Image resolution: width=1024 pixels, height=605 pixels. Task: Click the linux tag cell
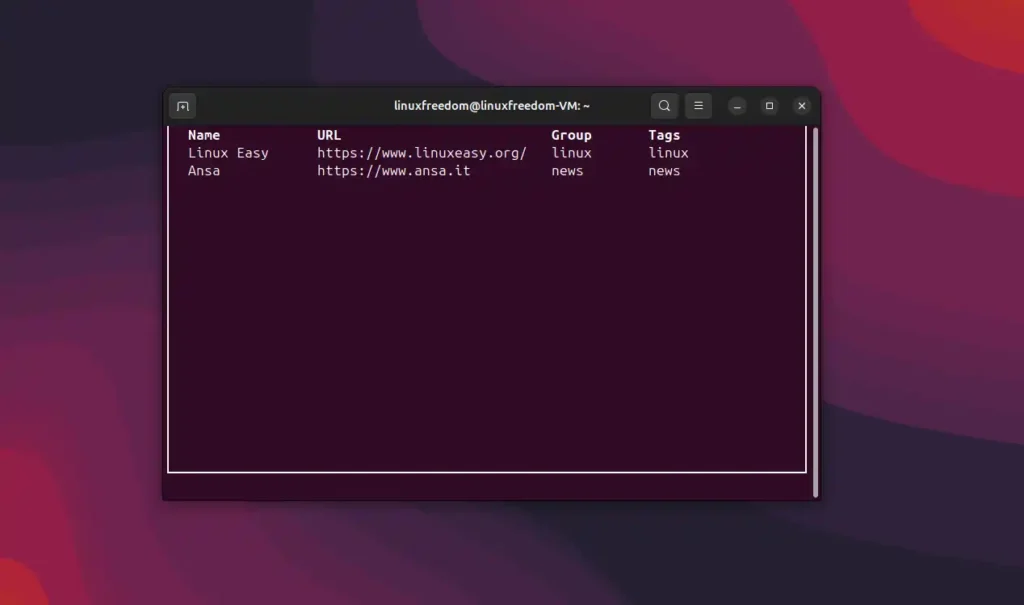(x=668, y=153)
